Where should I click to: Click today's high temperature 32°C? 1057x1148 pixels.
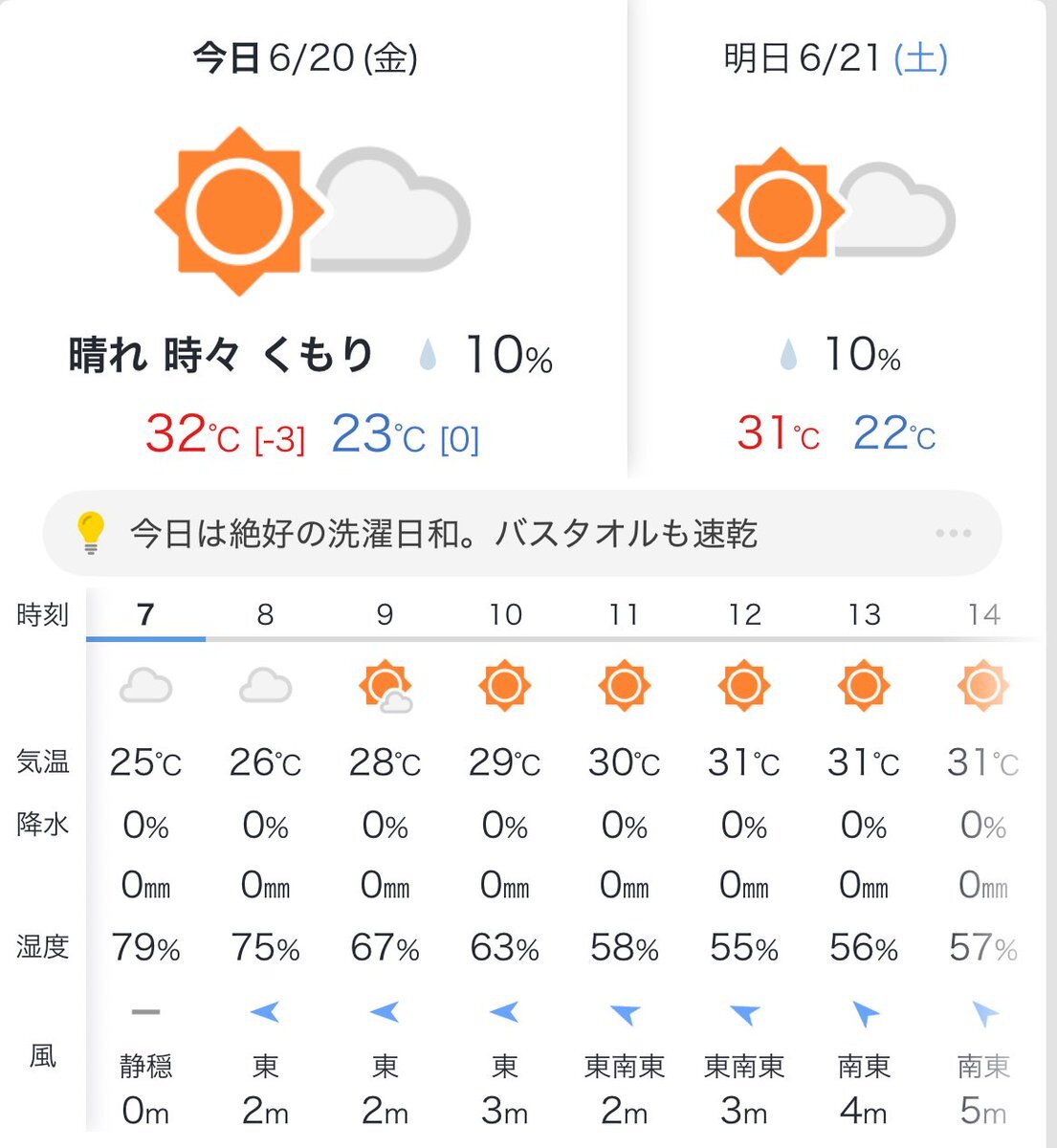pyautogui.click(x=192, y=433)
